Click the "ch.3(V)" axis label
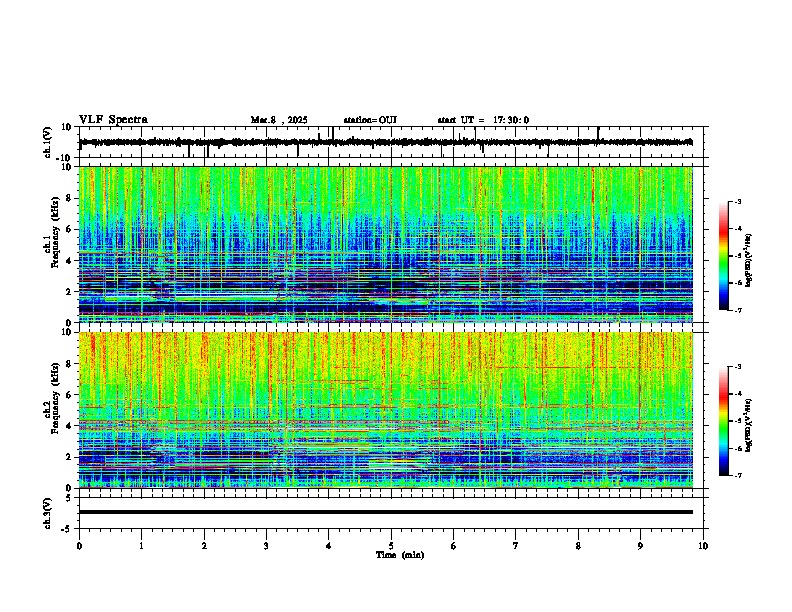 [x=48, y=513]
